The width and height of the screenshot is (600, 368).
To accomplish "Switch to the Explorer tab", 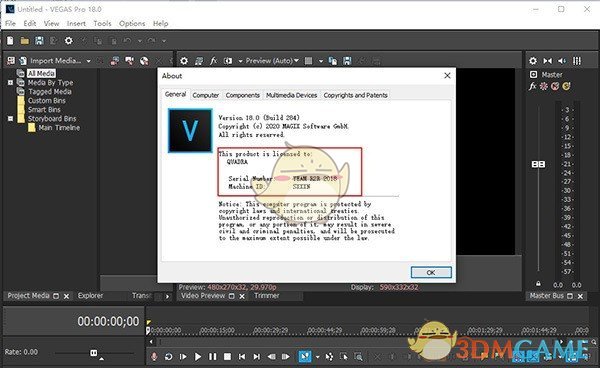I will pos(90,295).
